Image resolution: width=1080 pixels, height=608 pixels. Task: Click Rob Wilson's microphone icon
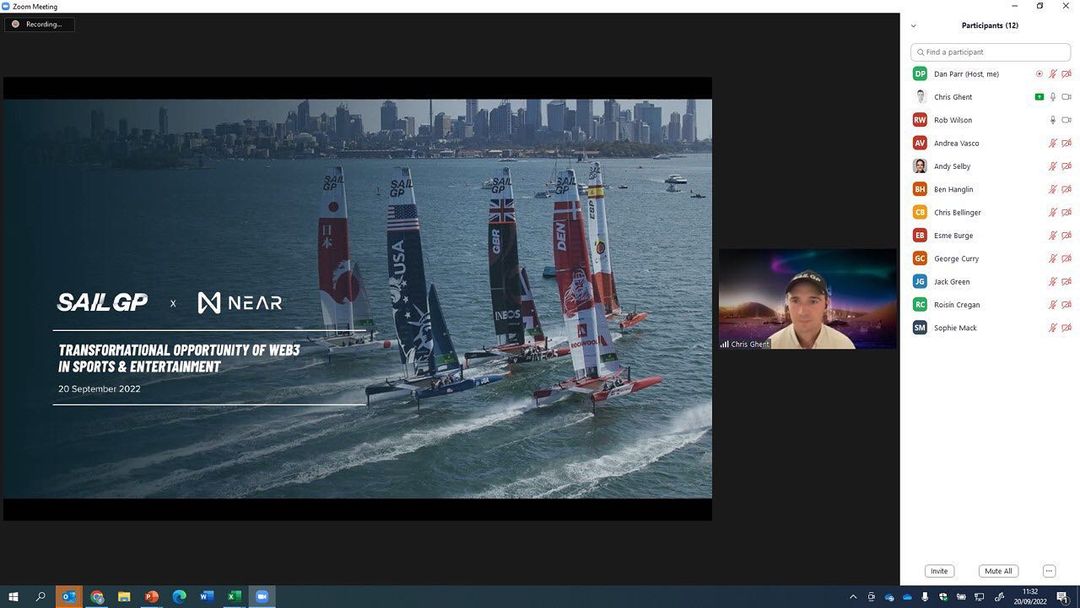click(x=1052, y=120)
